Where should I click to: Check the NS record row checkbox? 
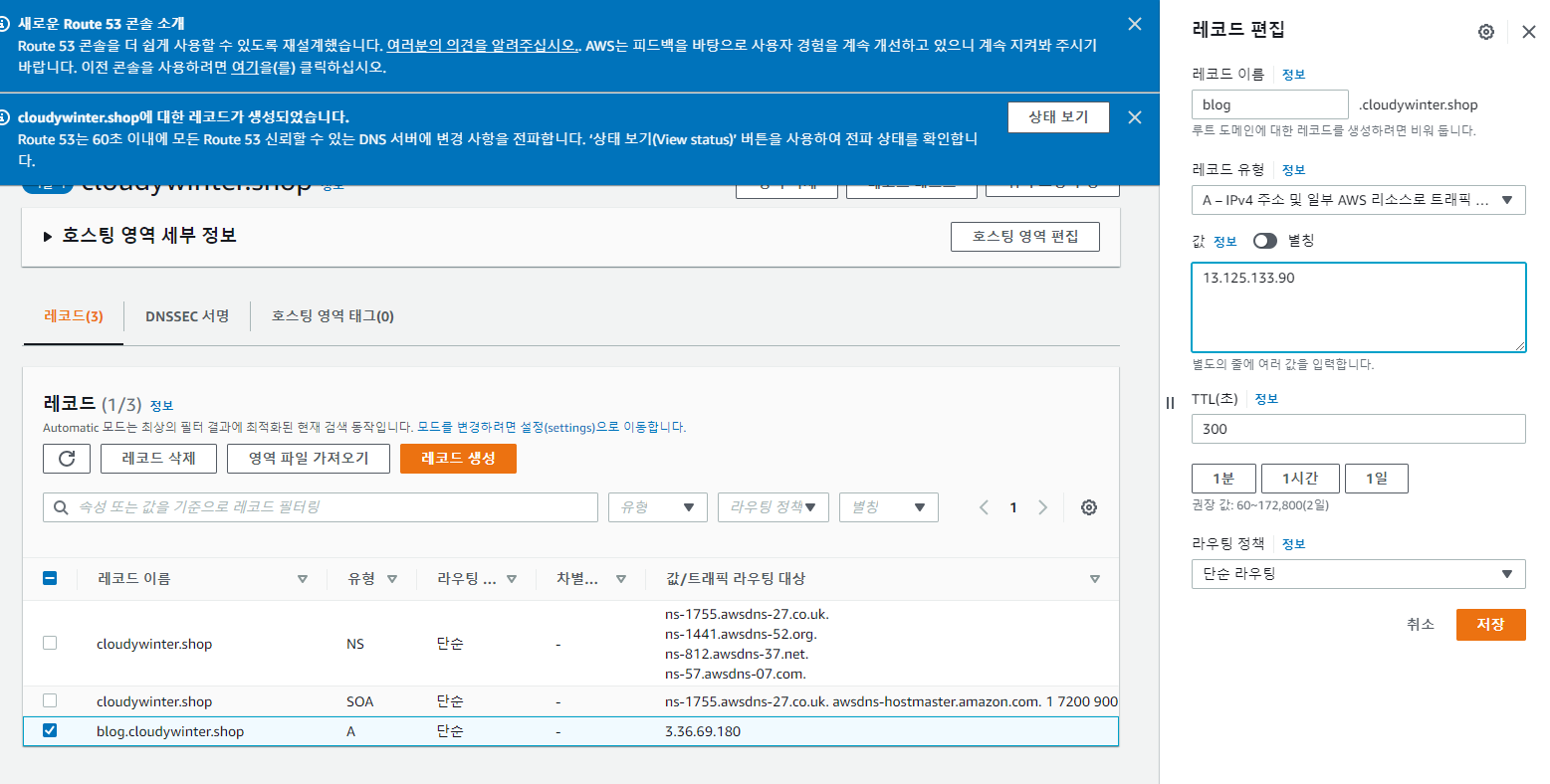50,643
